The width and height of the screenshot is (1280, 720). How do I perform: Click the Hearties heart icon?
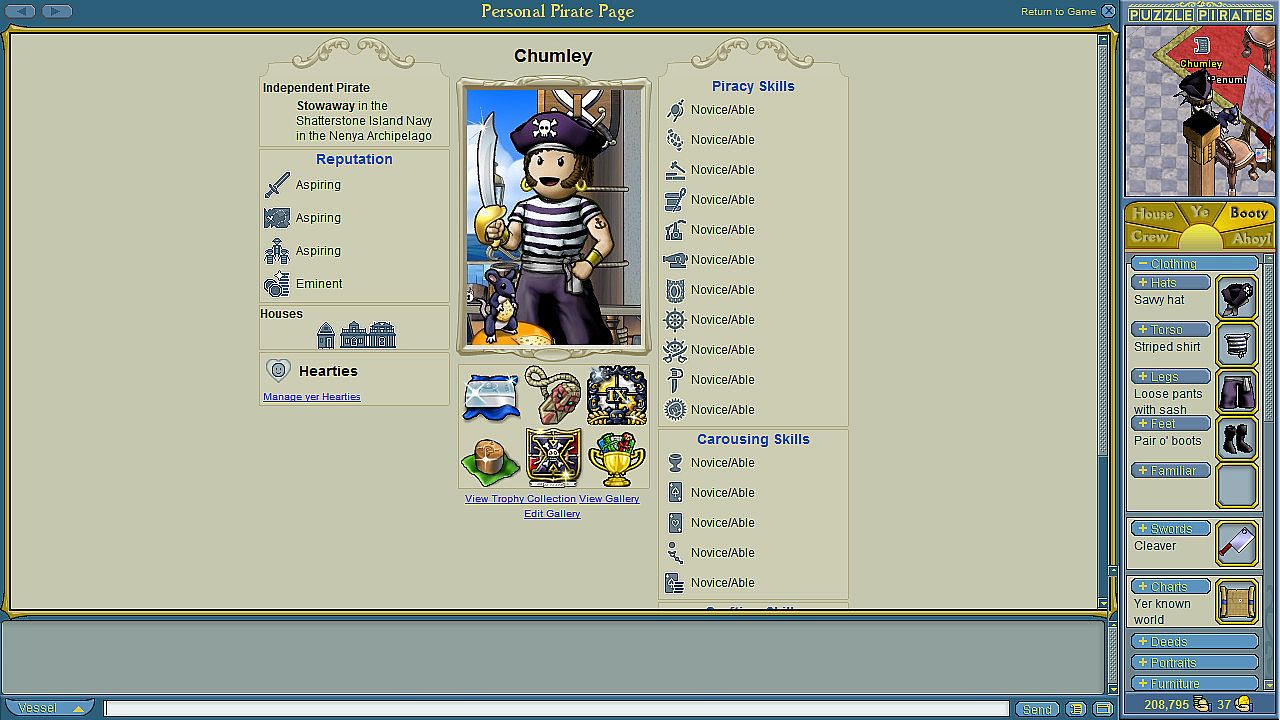coord(279,371)
